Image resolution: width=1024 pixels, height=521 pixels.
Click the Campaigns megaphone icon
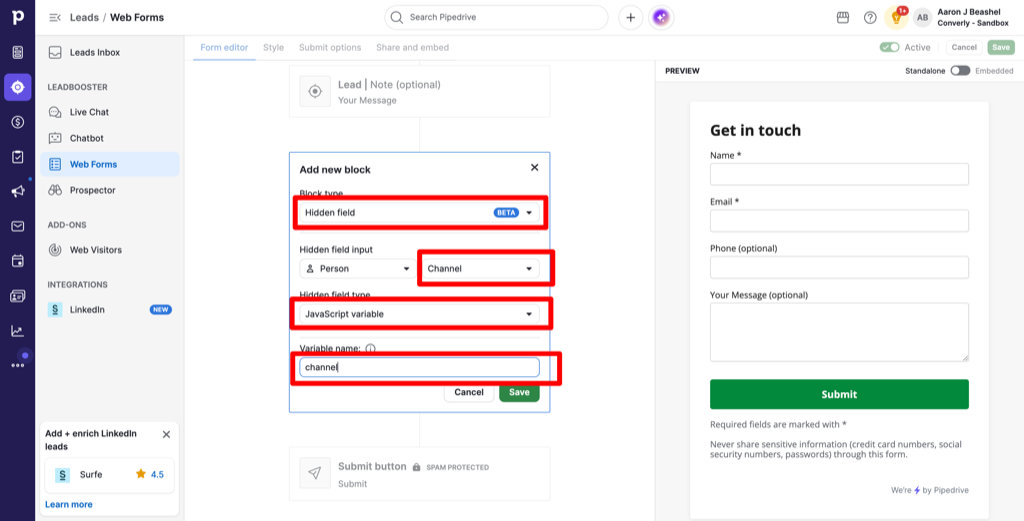click(x=18, y=191)
